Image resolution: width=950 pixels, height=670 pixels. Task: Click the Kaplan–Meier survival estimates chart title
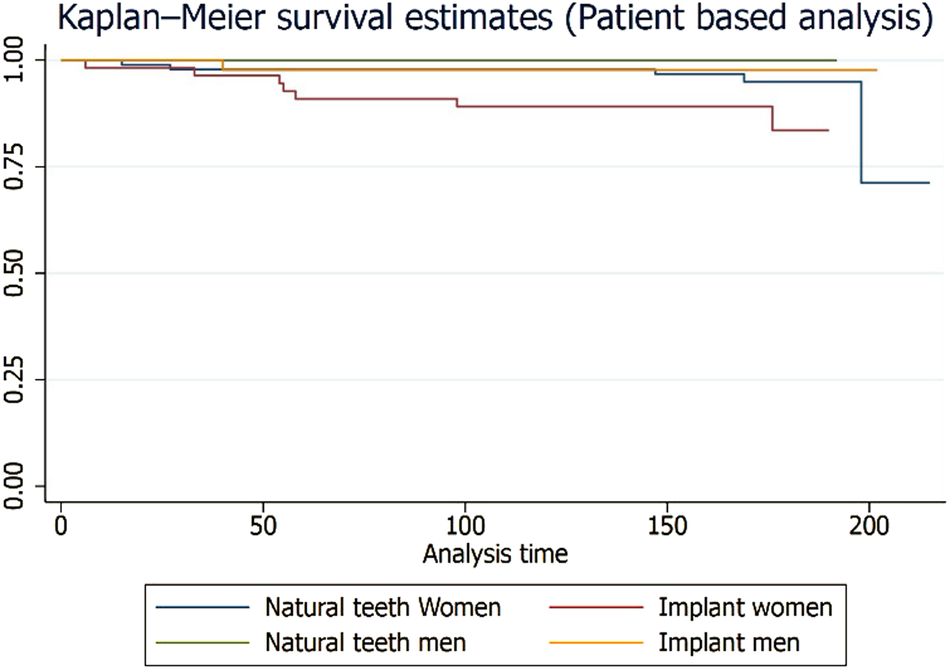(477, 19)
